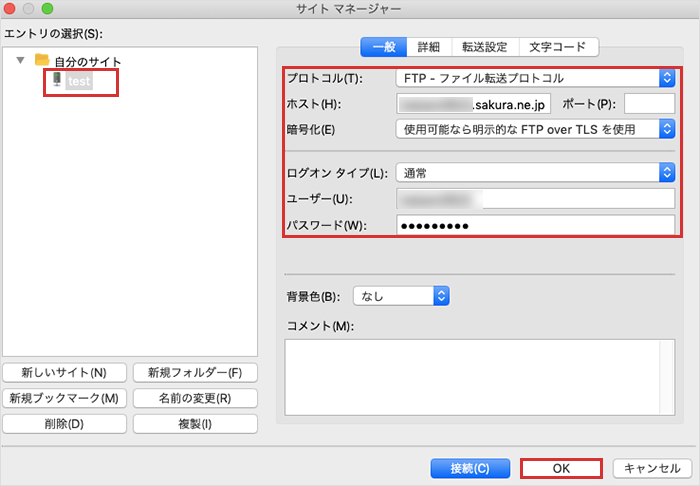Open the 文字コード tab
Image resolution: width=700 pixels, height=486 pixels.
click(x=557, y=47)
